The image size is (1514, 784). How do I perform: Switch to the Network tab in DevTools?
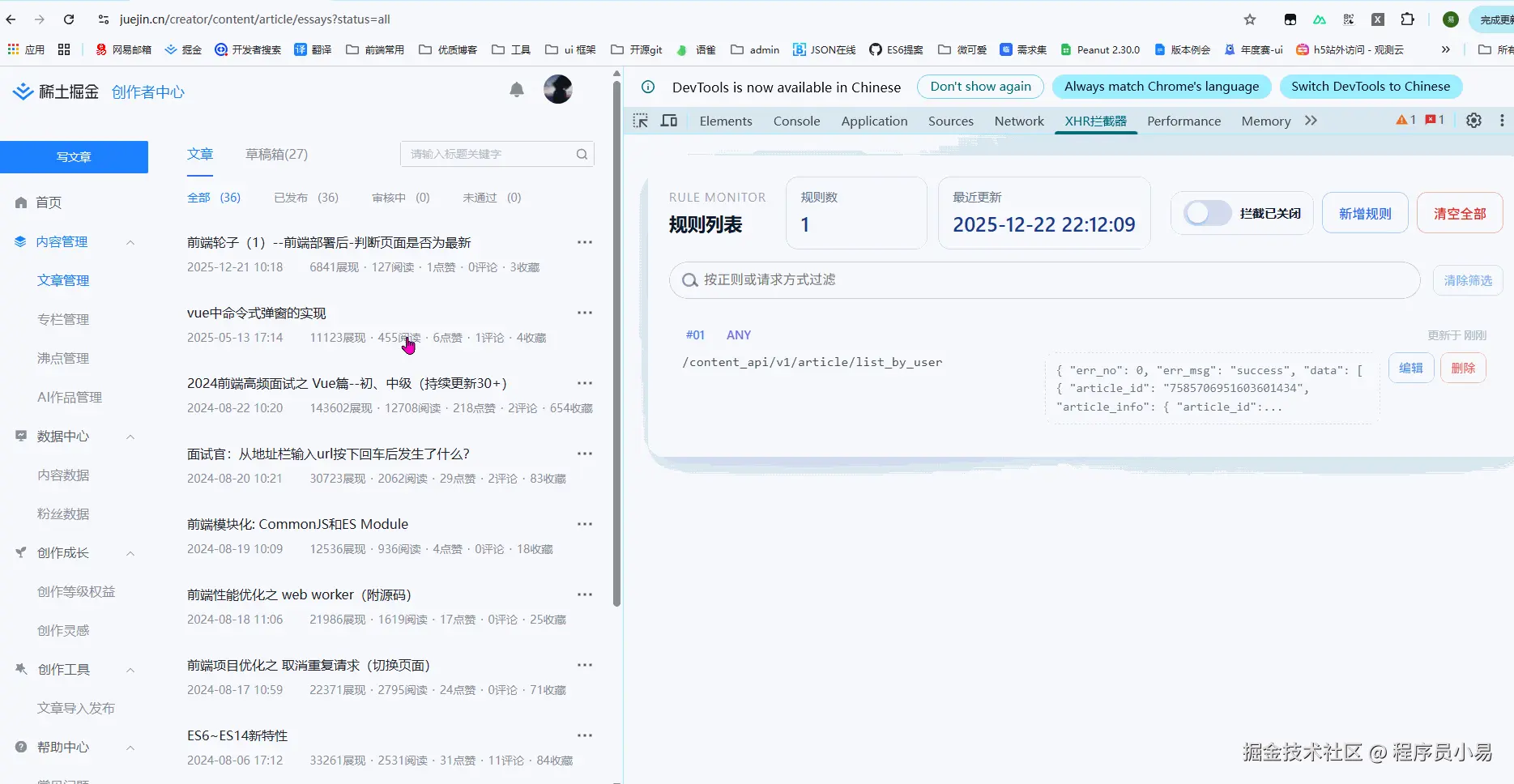pos(1018,121)
